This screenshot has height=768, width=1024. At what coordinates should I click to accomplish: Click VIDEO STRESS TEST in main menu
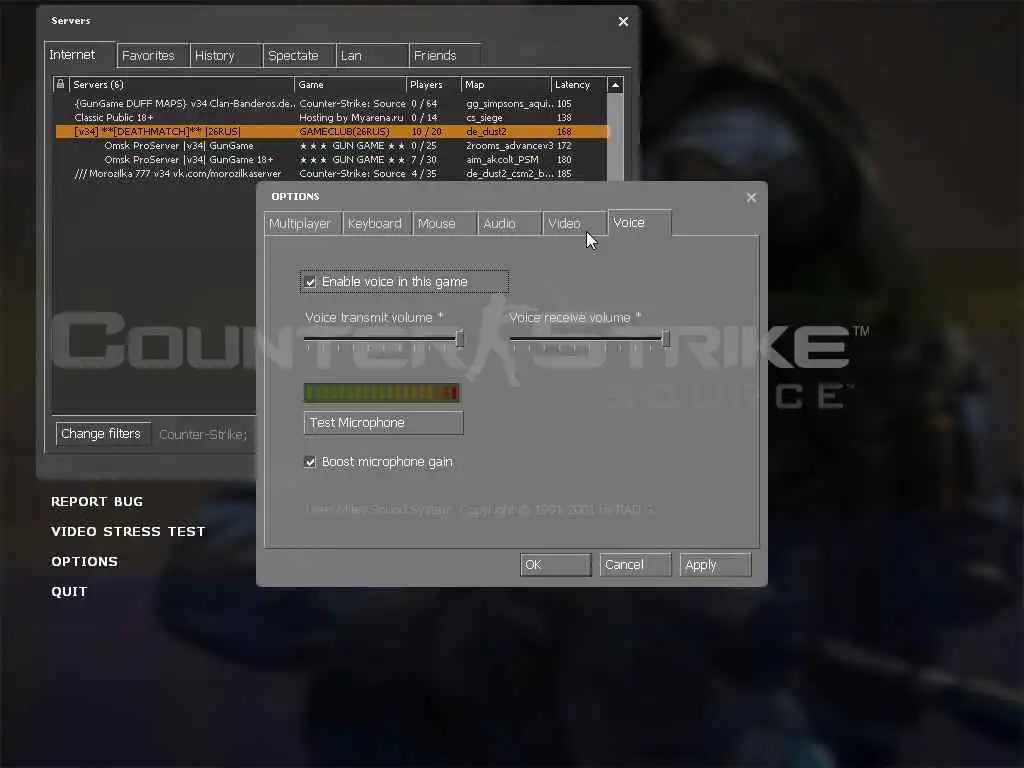click(x=128, y=532)
